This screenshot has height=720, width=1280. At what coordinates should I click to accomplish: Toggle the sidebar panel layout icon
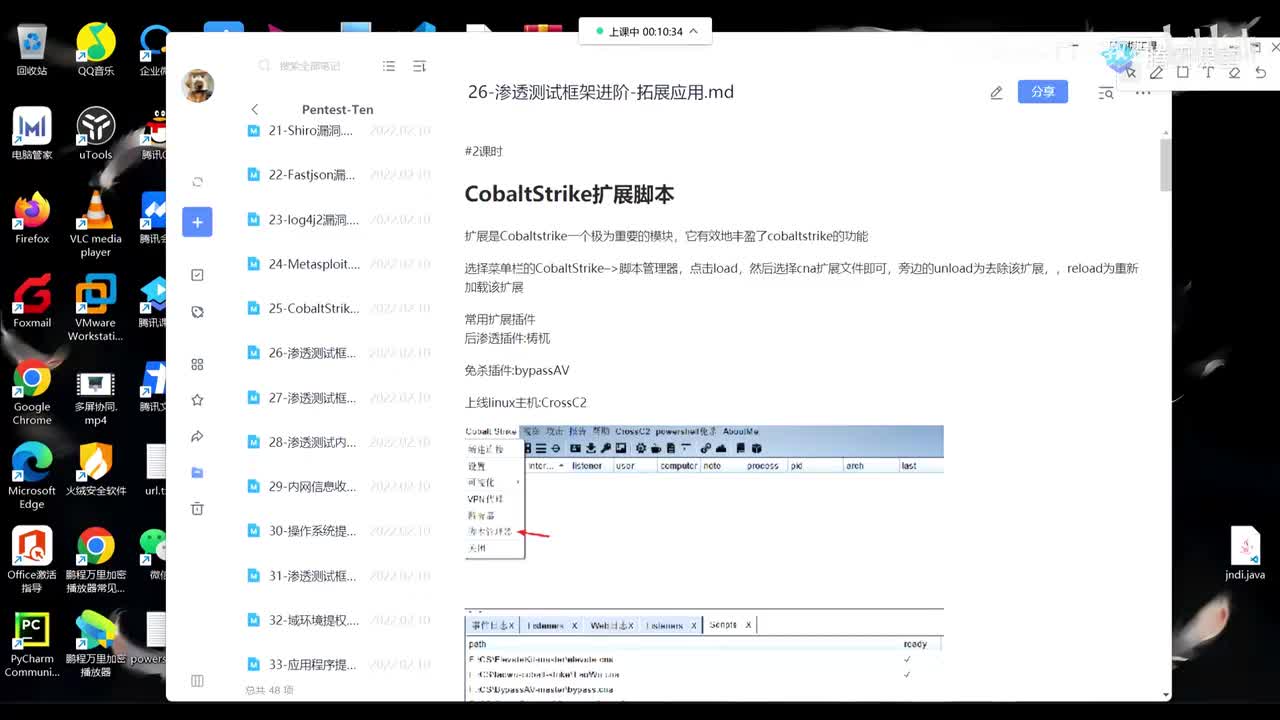click(x=197, y=681)
